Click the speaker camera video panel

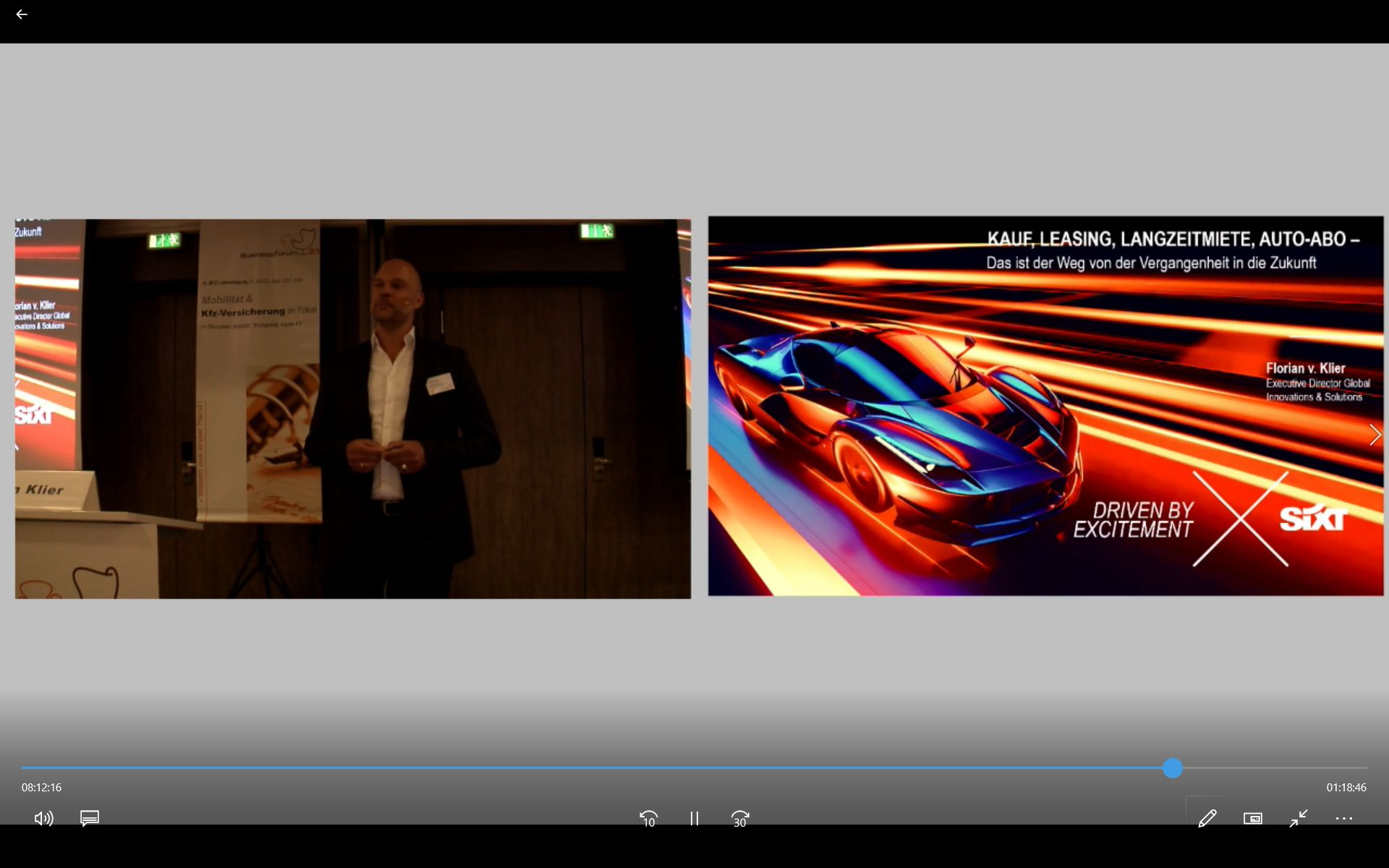(x=352, y=409)
